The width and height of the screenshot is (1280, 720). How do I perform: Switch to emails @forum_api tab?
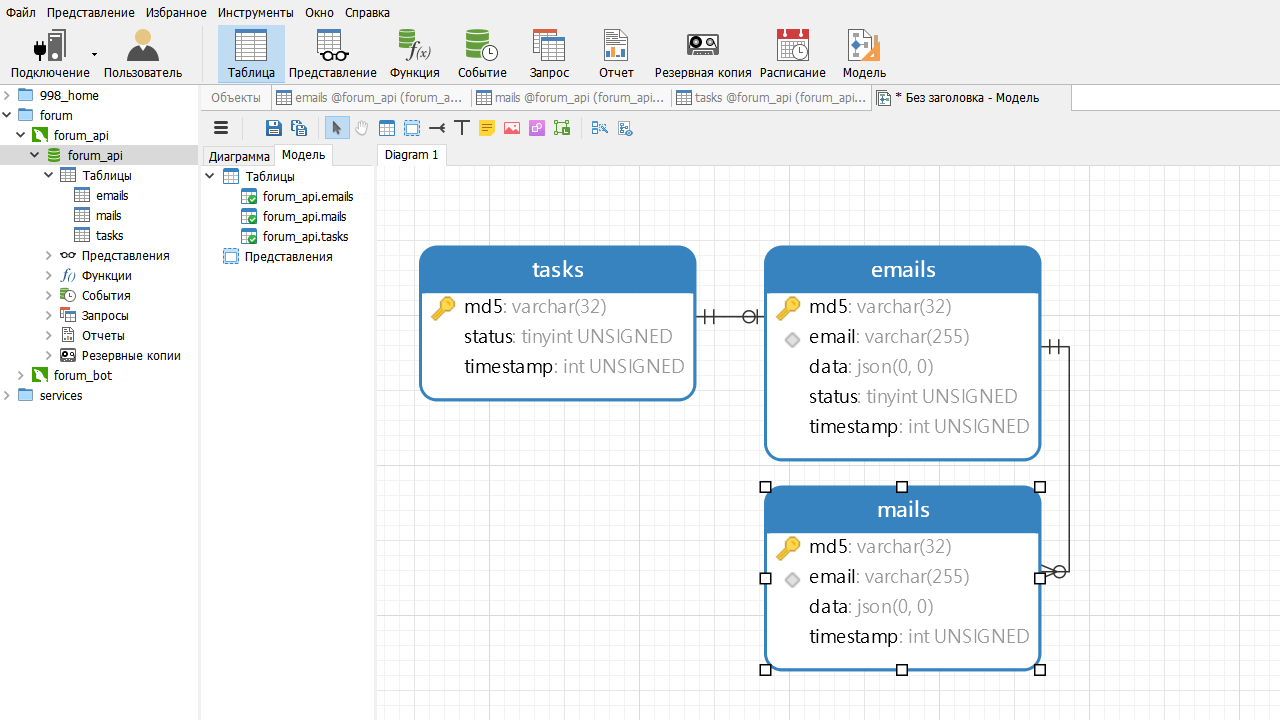[x=371, y=97]
